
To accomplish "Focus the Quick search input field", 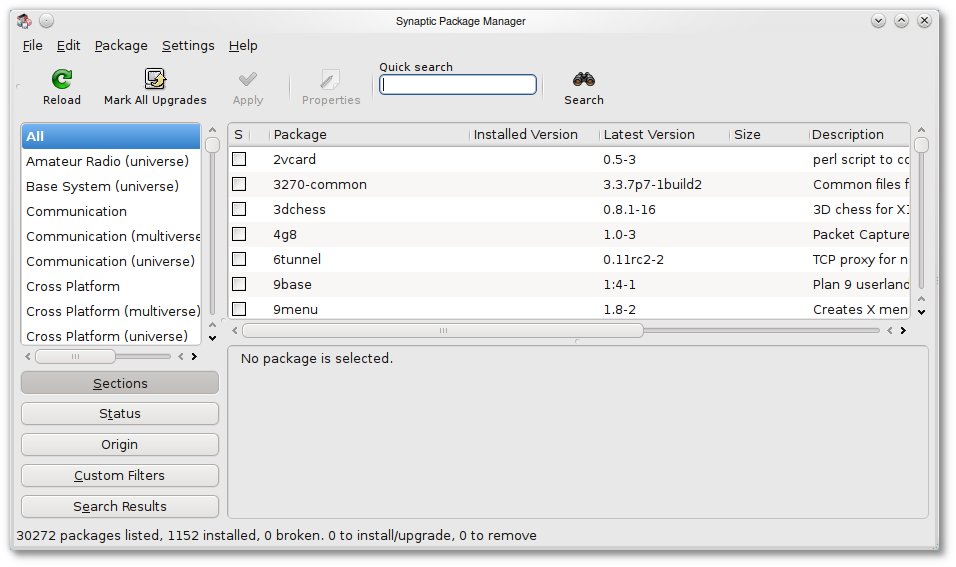I will pos(458,85).
